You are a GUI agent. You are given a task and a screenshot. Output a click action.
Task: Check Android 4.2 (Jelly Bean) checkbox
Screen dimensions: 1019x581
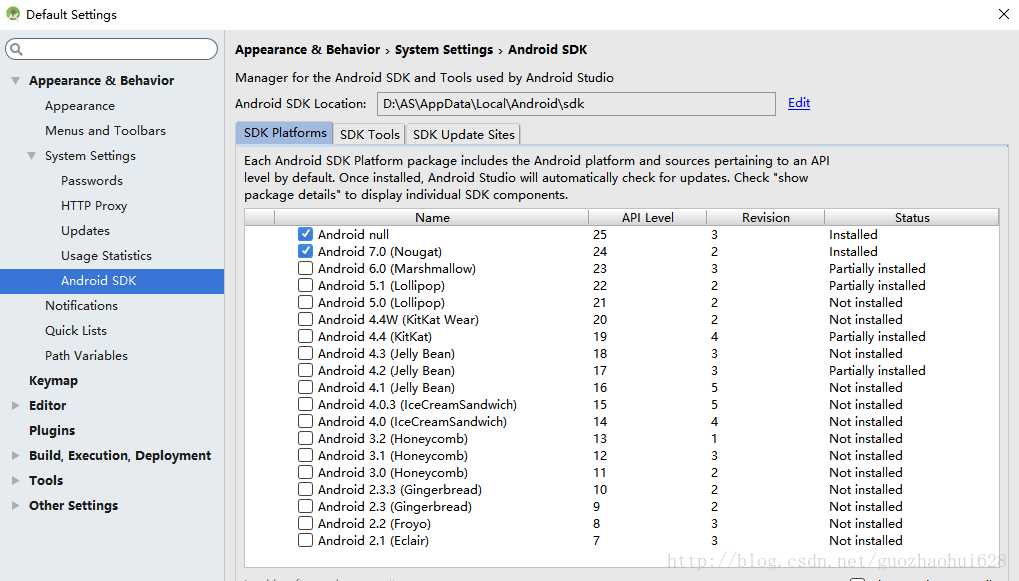305,370
